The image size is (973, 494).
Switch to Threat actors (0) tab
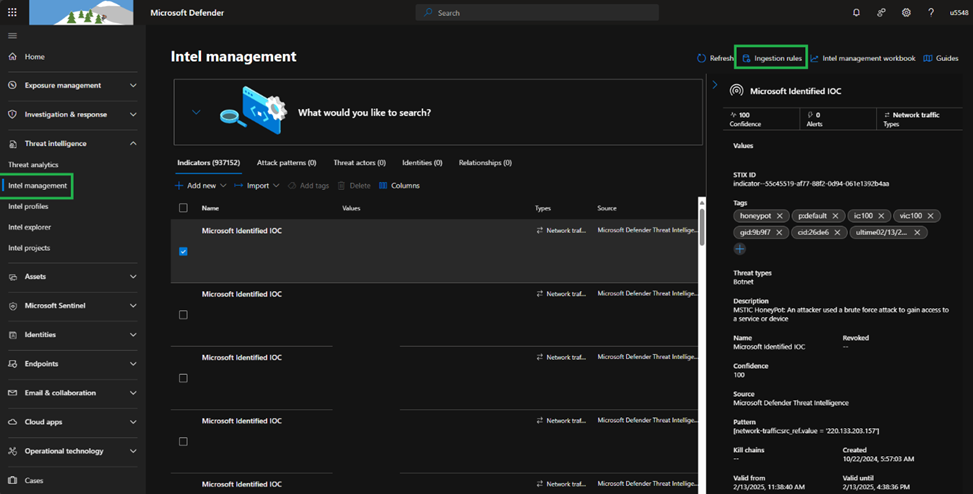(359, 163)
